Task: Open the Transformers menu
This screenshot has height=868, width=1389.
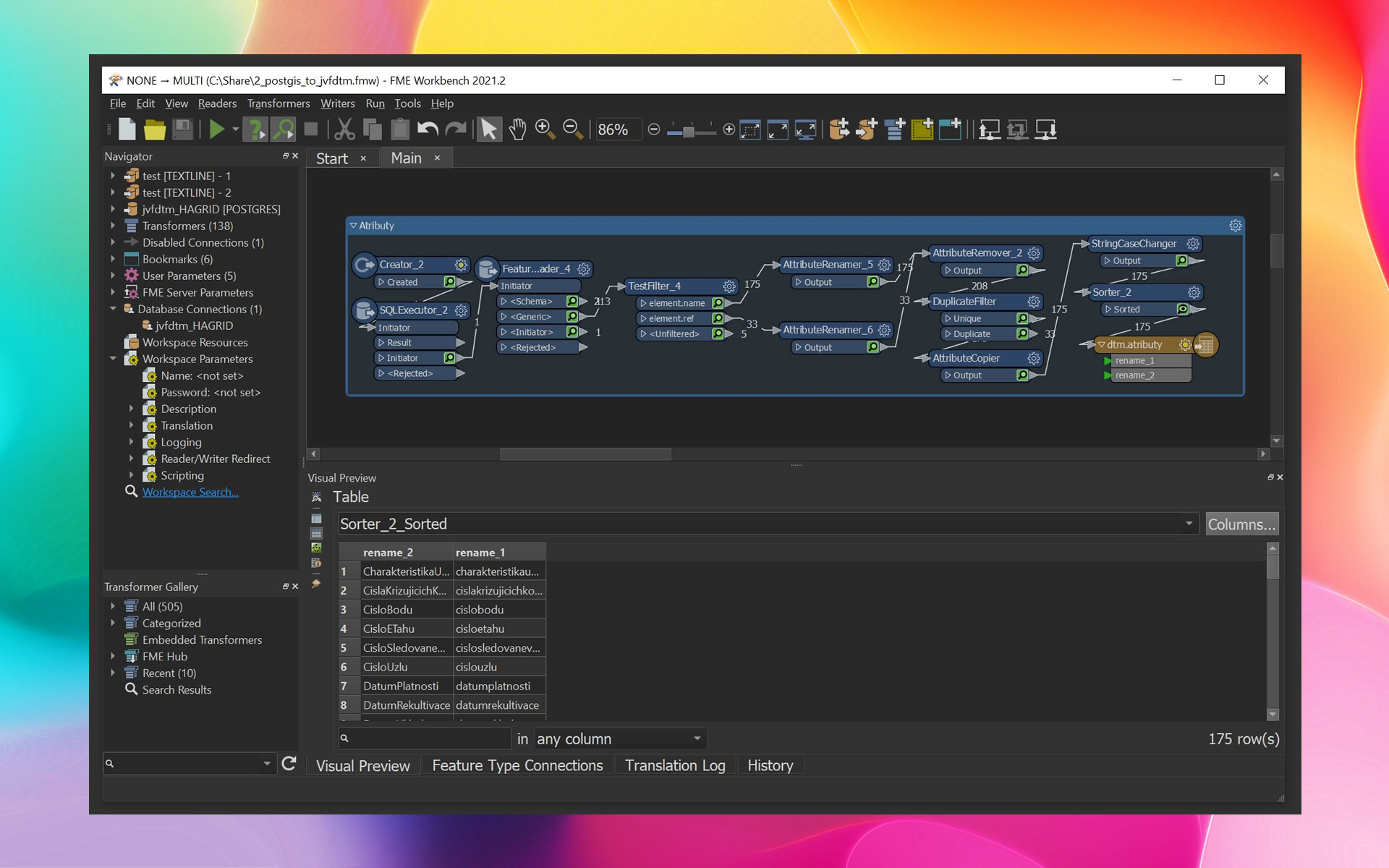Action: [279, 103]
